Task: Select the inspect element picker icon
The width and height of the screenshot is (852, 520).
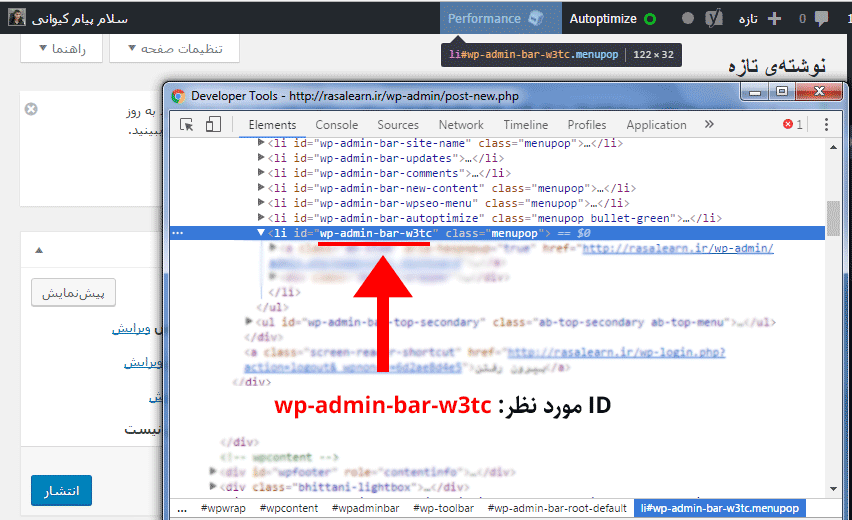Action: tap(186, 125)
